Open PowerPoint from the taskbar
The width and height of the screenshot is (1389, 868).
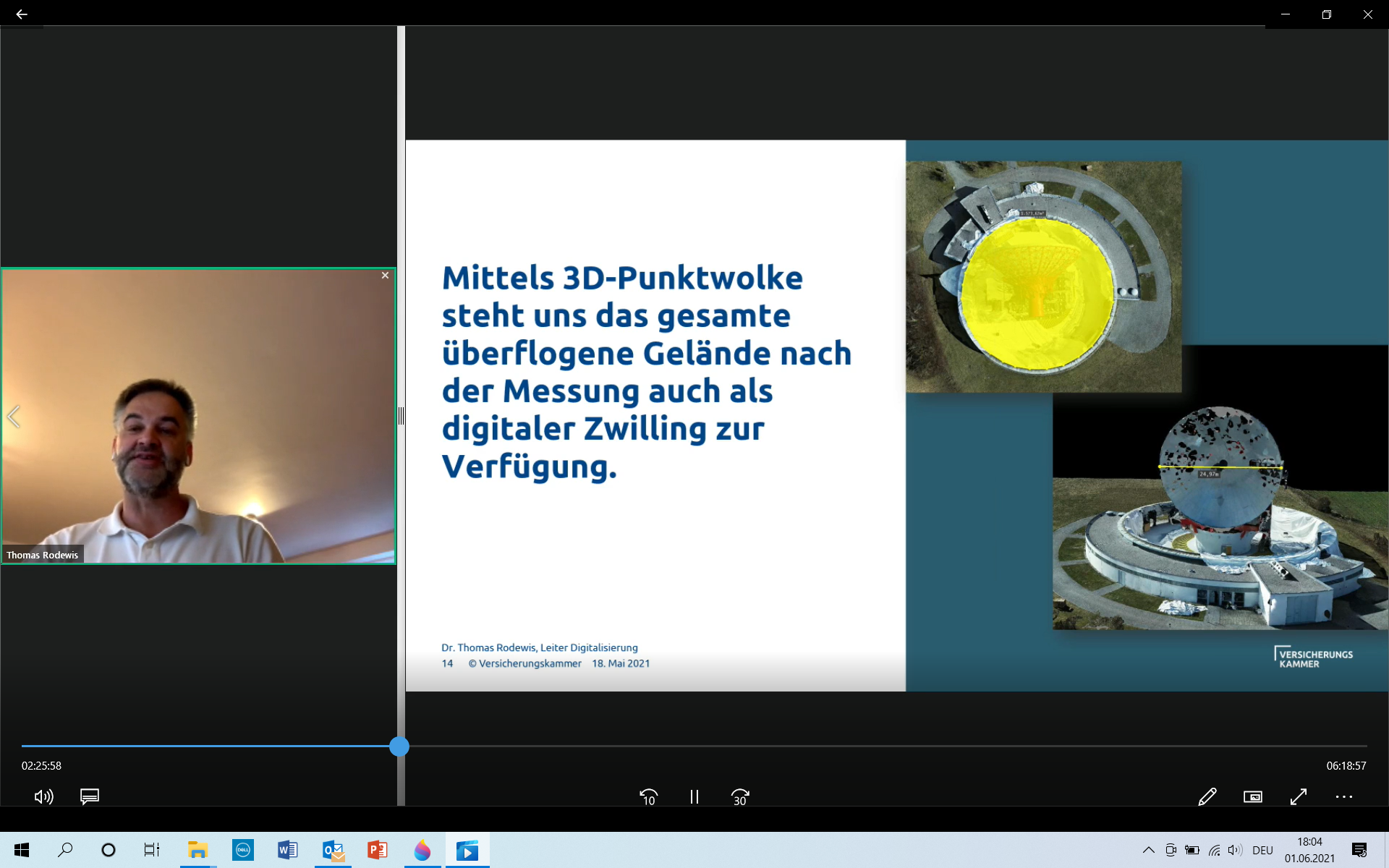377,850
